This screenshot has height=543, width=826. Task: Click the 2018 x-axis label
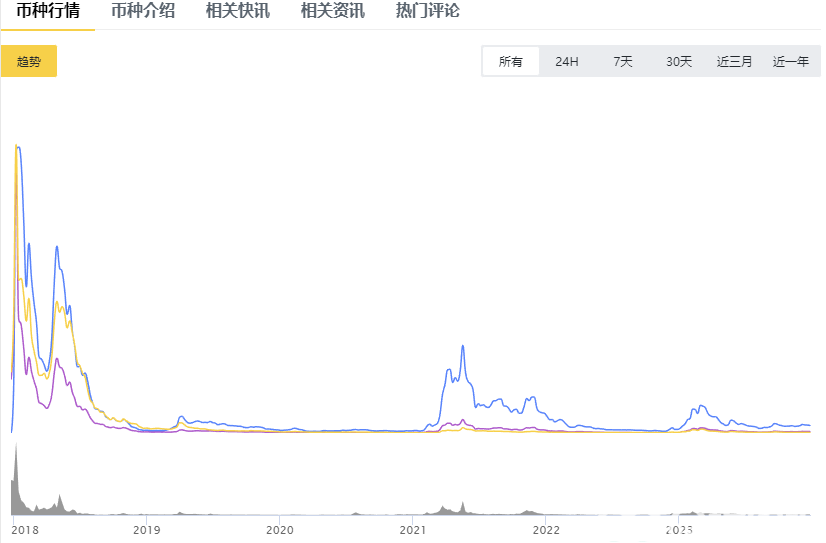(24, 529)
